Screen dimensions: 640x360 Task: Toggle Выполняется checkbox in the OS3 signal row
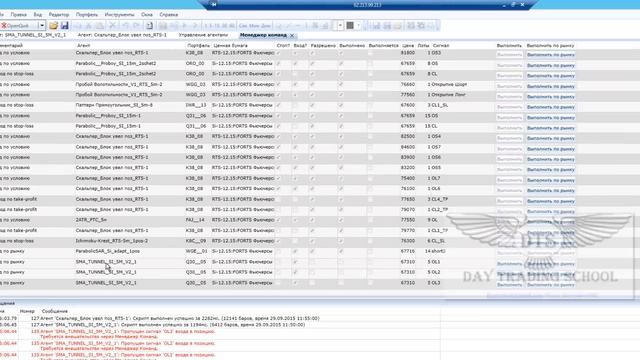click(370, 53)
